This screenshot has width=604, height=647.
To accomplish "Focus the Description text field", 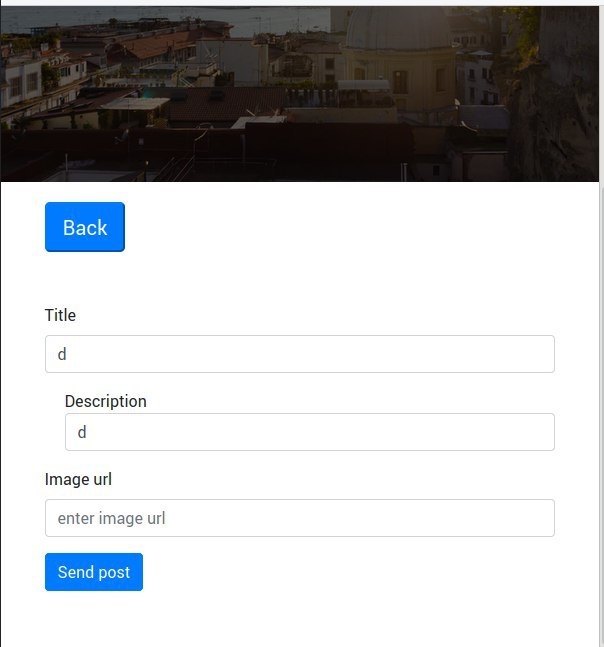I will 310,432.
